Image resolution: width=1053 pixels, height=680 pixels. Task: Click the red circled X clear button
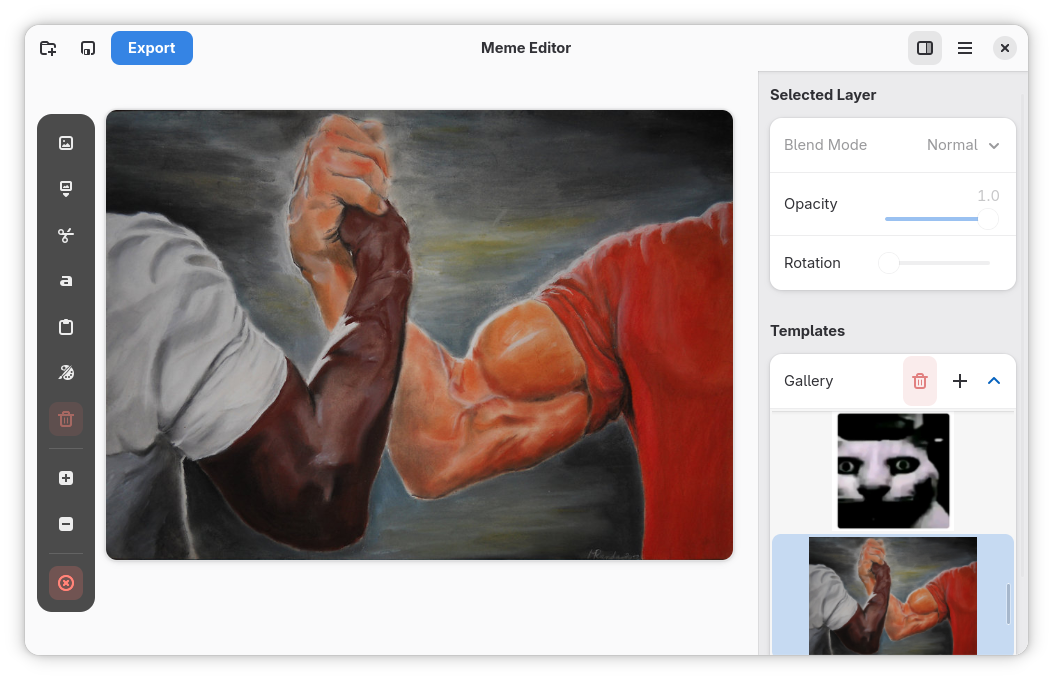pos(66,583)
